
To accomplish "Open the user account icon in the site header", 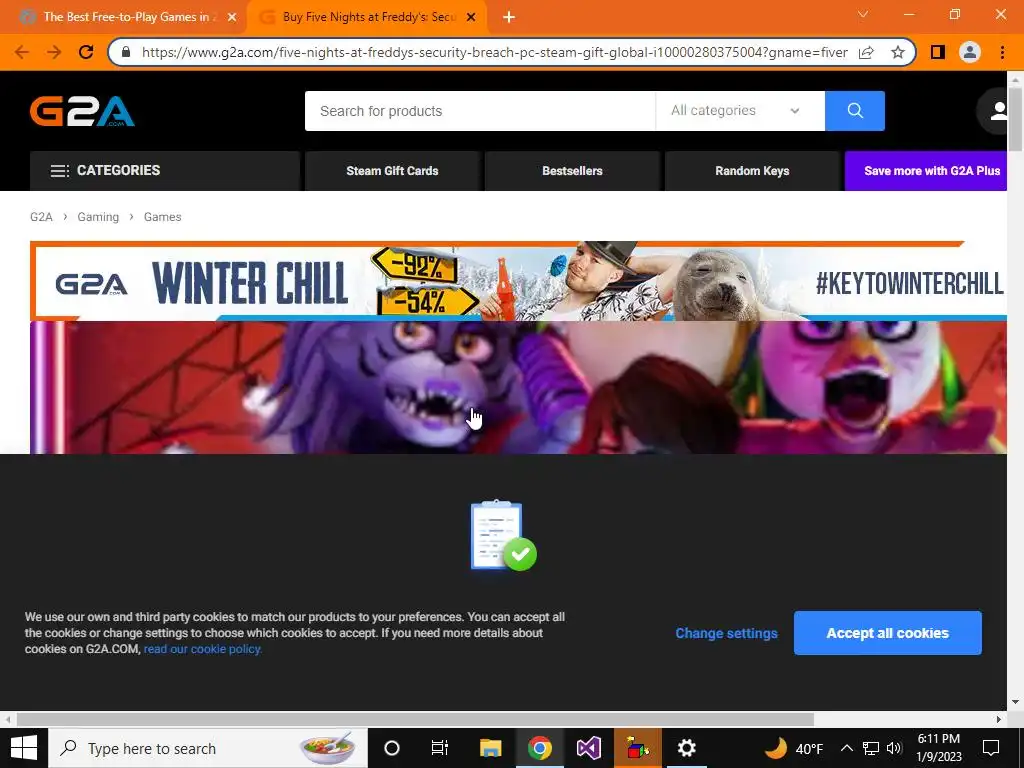I will tap(997, 111).
